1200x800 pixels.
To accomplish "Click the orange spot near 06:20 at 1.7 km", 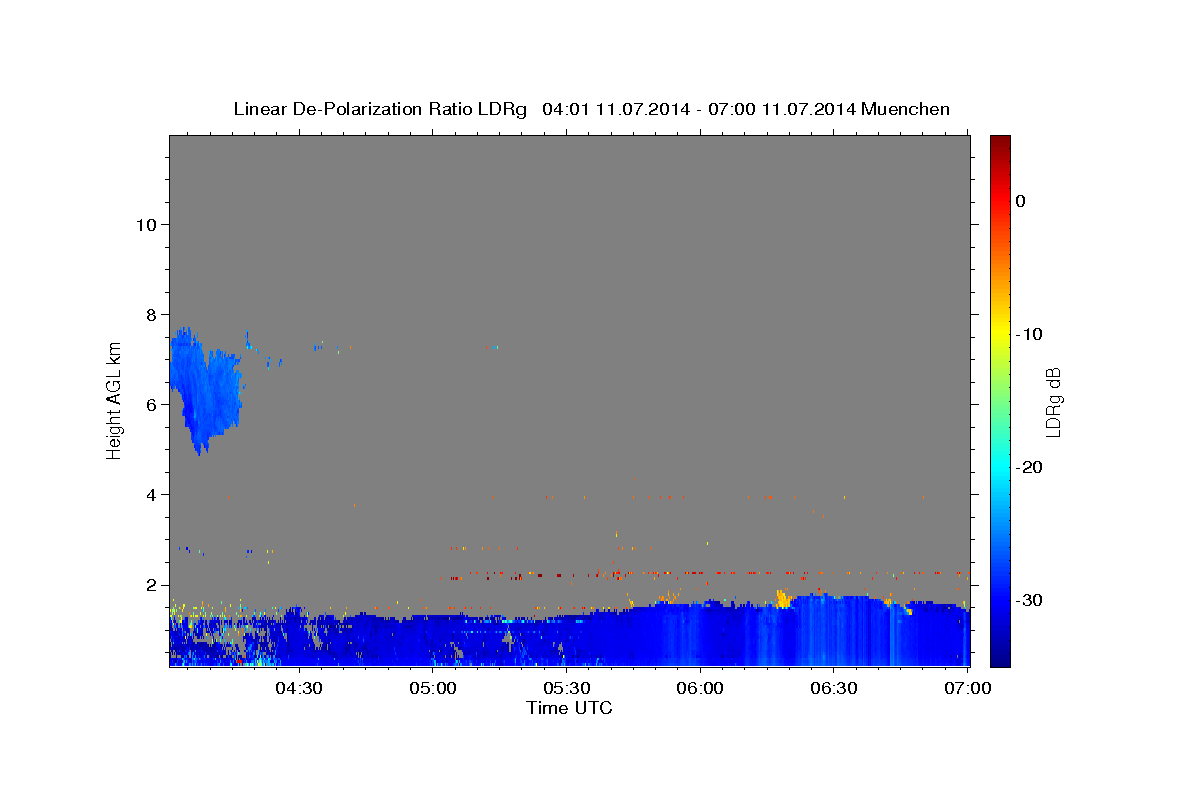I will (782, 600).
